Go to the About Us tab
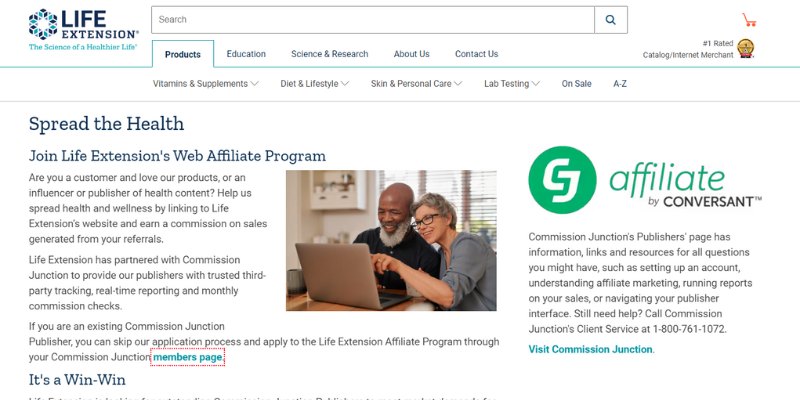 point(411,54)
